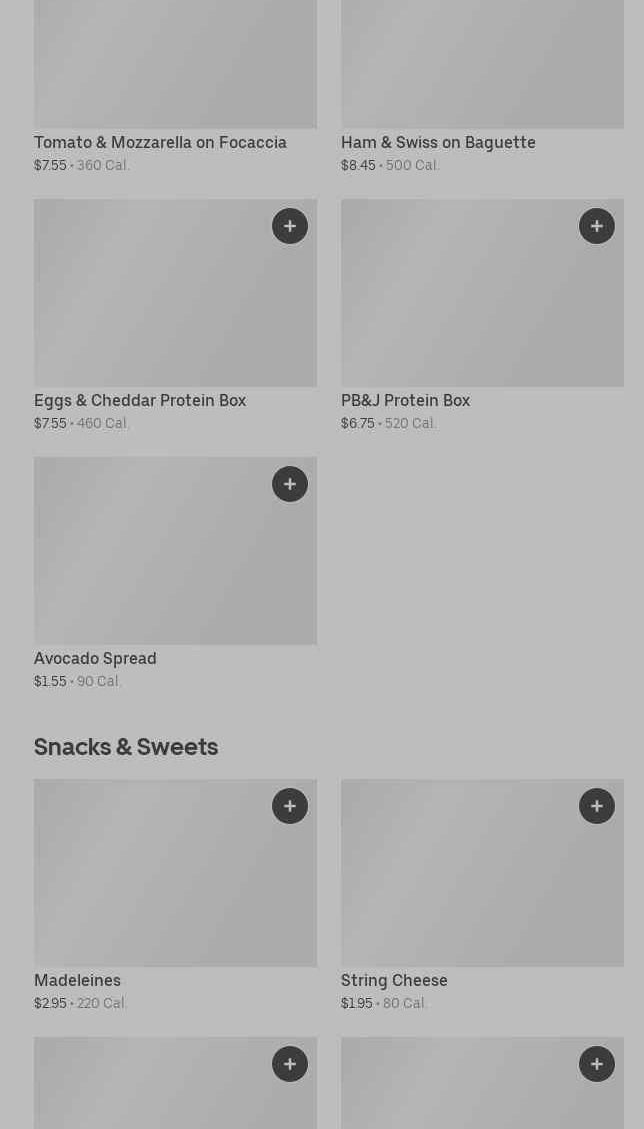Click the plus button on the card below String Cheese
Image resolution: width=644 pixels, height=1129 pixels.
(x=597, y=1064)
